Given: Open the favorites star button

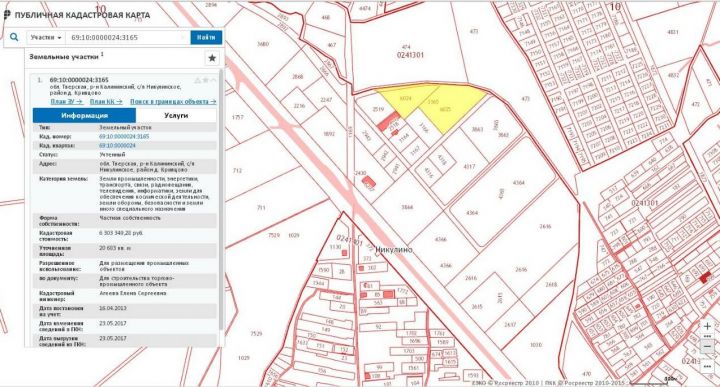Looking at the screenshot, I should pyautogui.click(x=212, y=58).
